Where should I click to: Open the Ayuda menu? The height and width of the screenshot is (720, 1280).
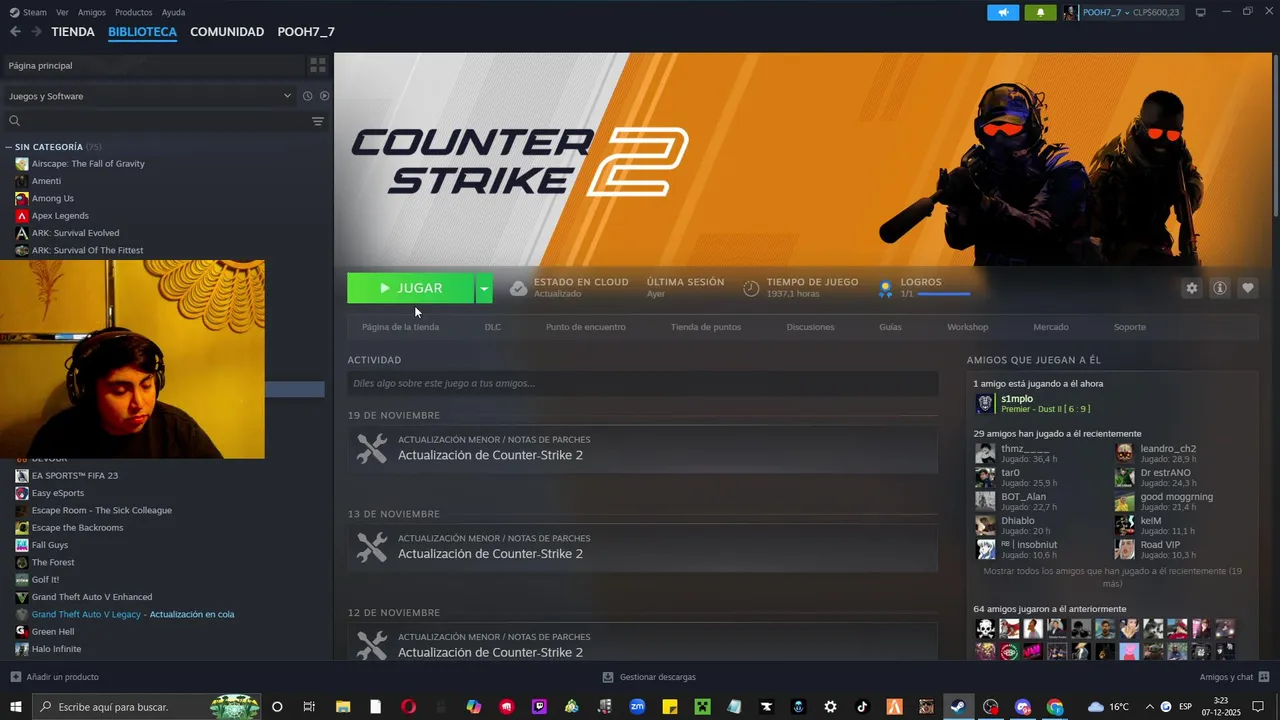click(173, 12)
